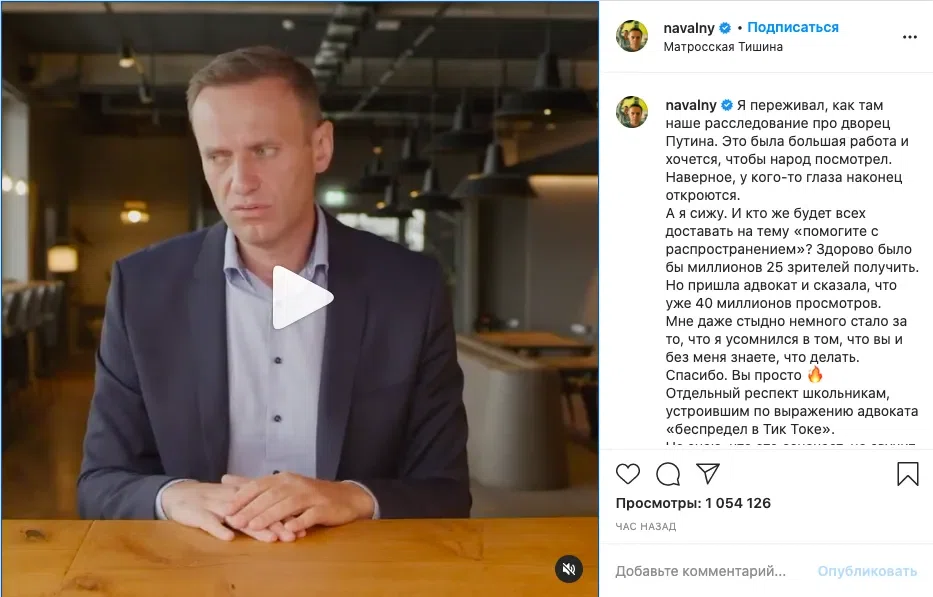The height and width of the screenshot is (597, 933).
Task: Open the three-dot more options menu
Action: [910, 37]
